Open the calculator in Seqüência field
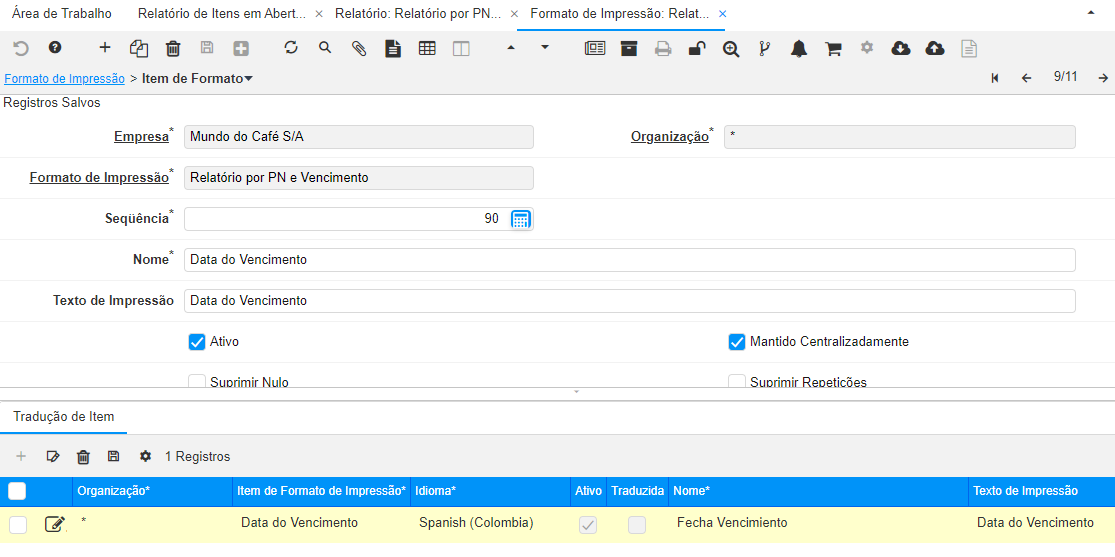 click(x=521, y=219)
